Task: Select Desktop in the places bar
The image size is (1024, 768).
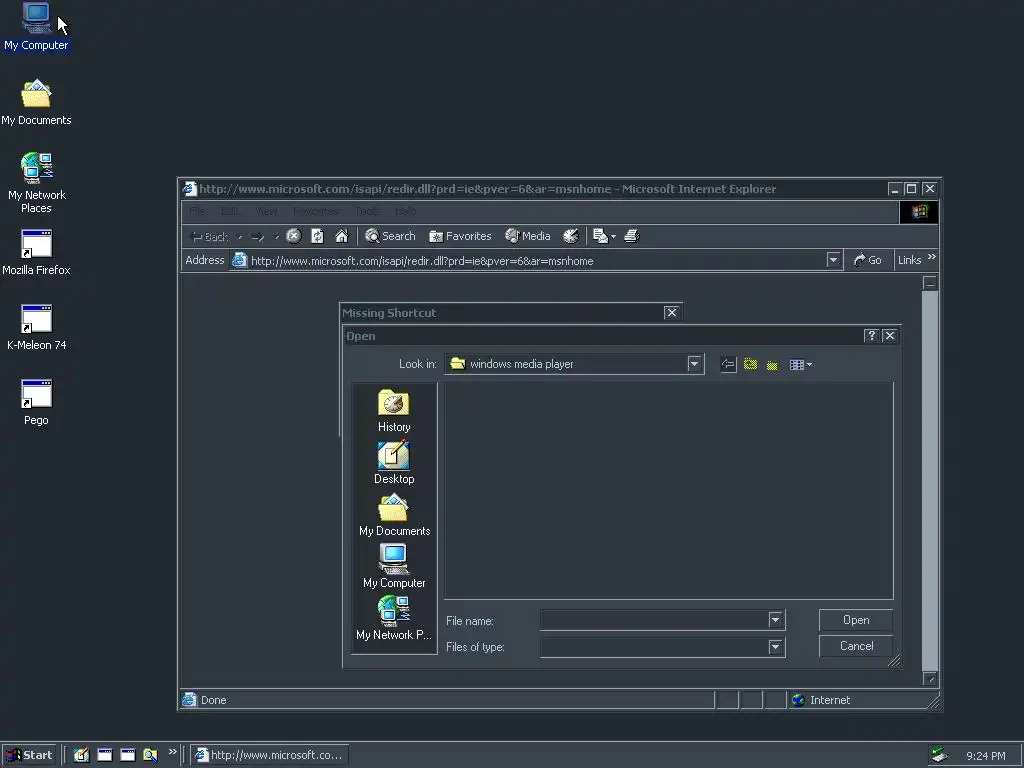Action: pyautogui.click(x=394, y=462)
